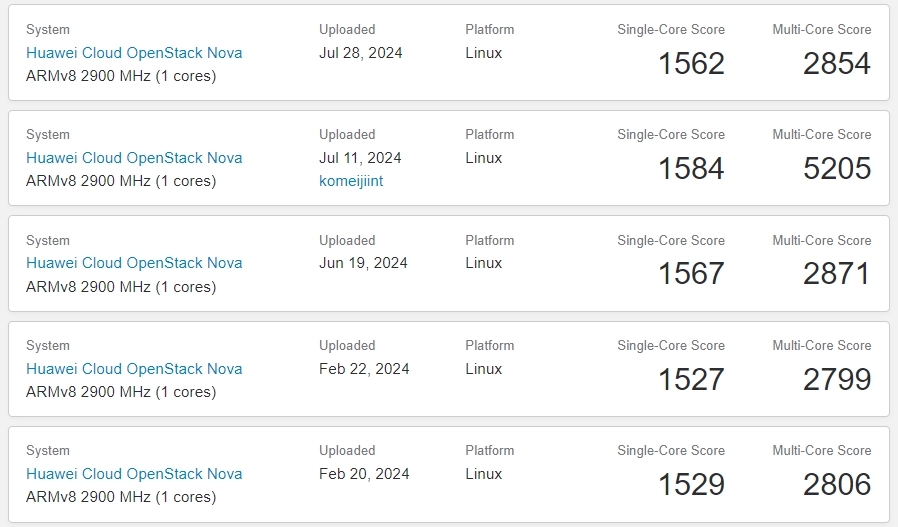Select the upload date Jul 28, 2024
This screenshot has width=898, height=527.
point(361,53)
